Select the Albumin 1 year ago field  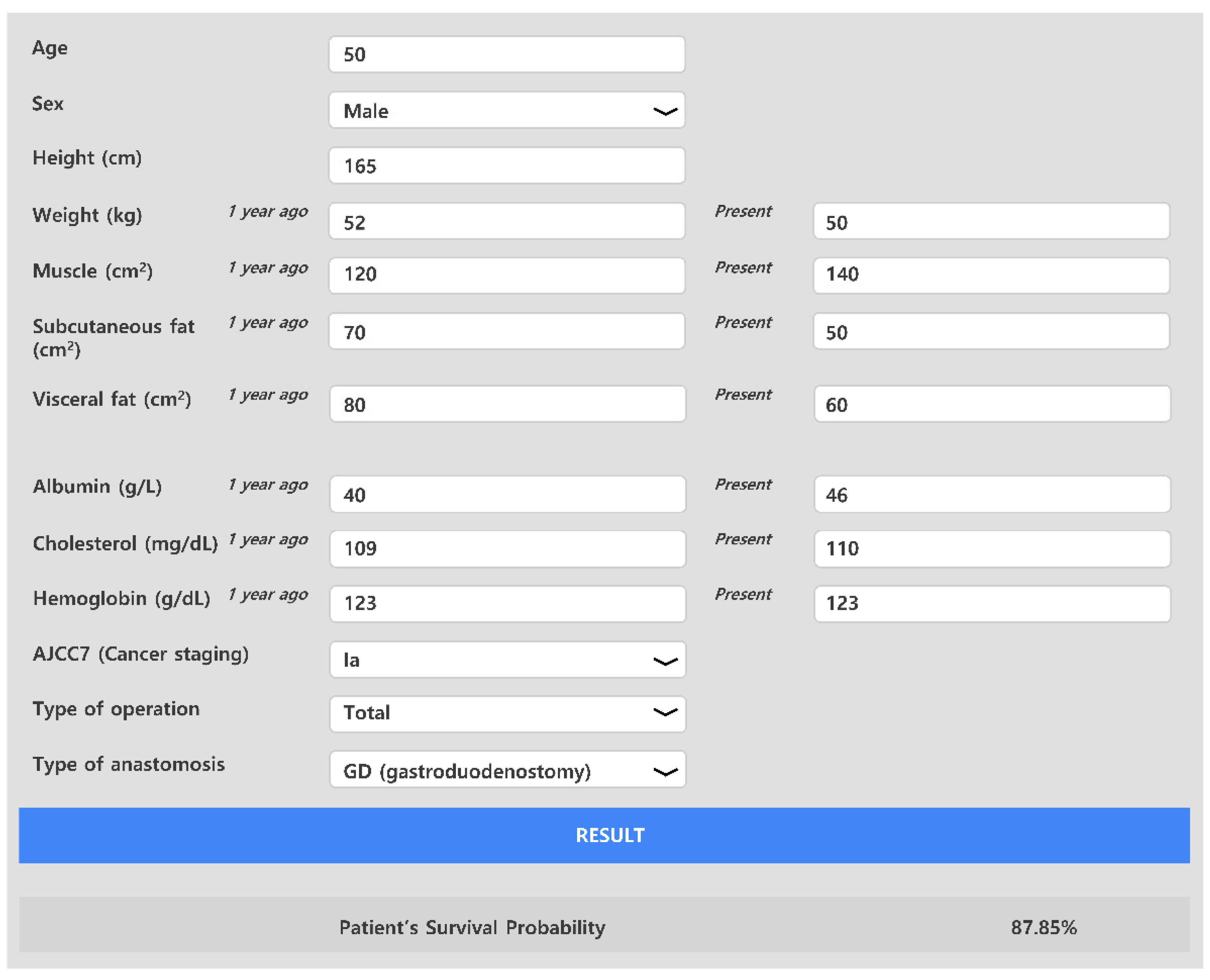click(507, 494)
